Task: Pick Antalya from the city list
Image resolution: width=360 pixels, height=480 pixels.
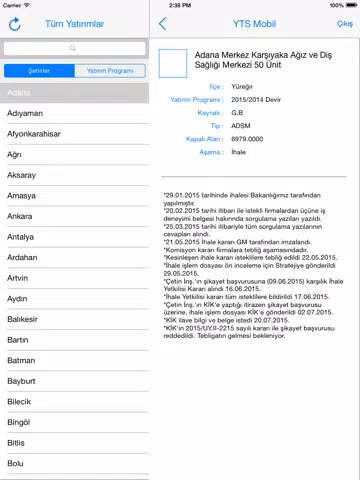Action: pos(75,237)
